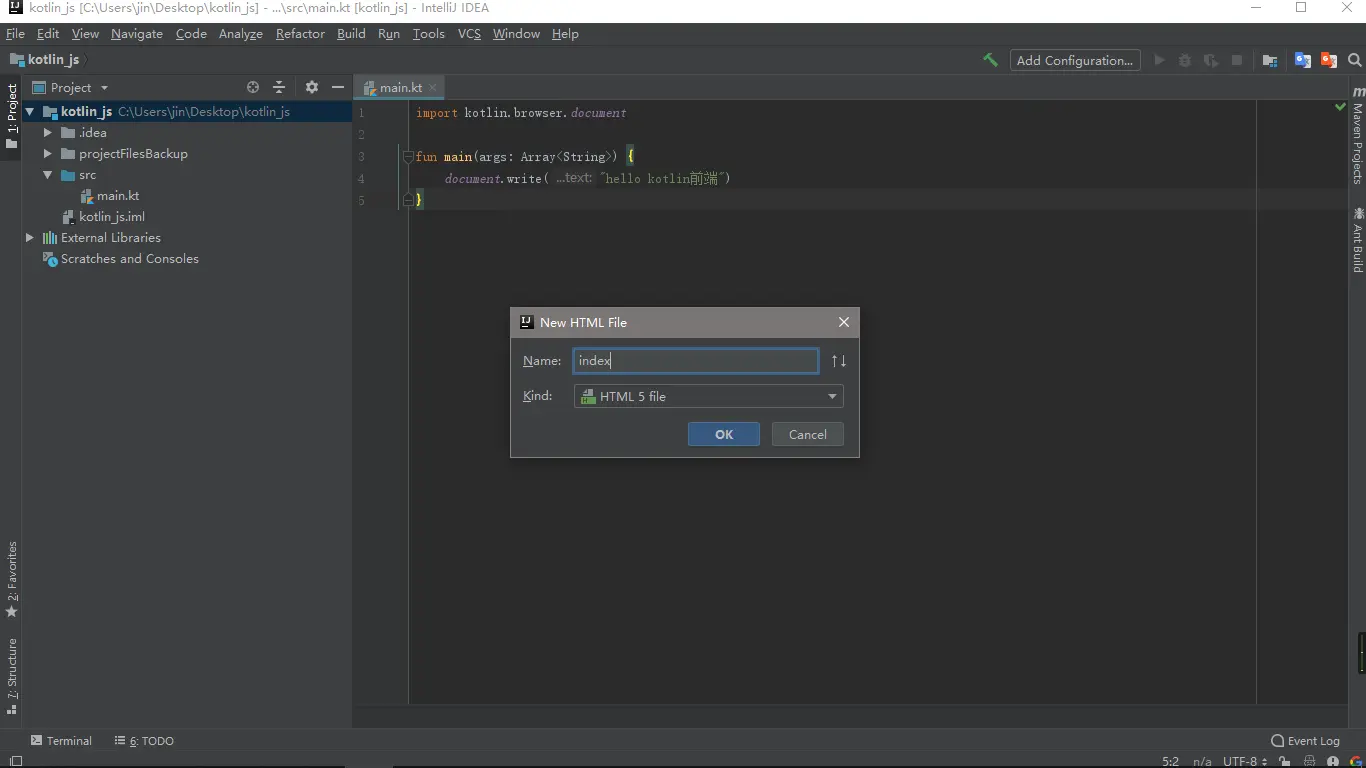Viewport: 1366px width, 768px height.
Task: Close the main.kt editor tab
Action: pyautogui.click(x=433, y=88)
